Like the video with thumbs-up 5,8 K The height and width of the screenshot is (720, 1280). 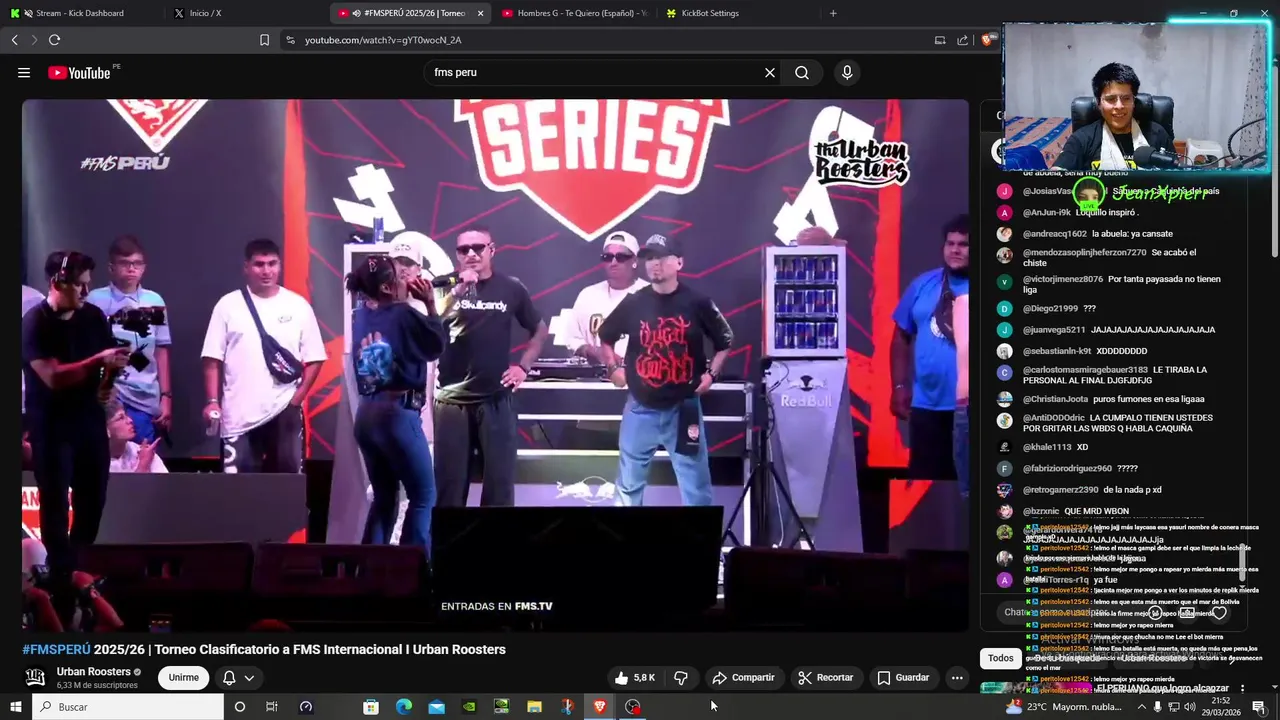634,678
